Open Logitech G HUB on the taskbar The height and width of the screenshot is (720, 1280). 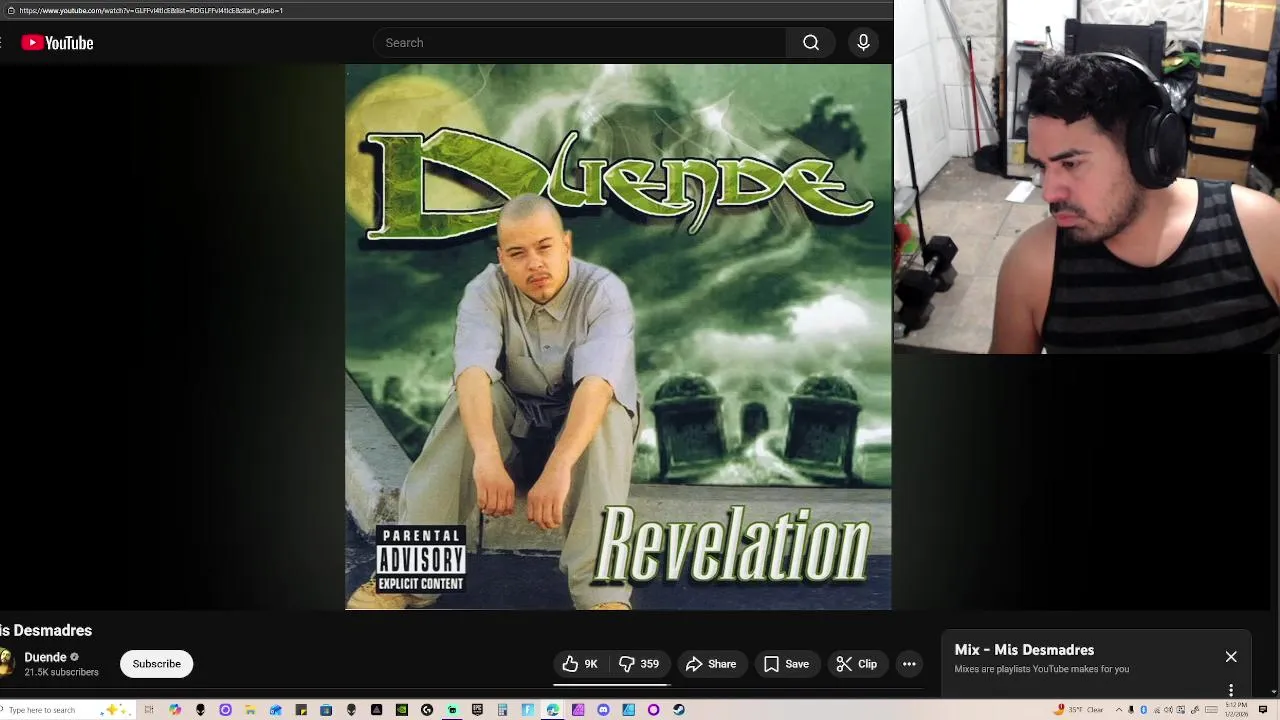(x=427, y=710)
